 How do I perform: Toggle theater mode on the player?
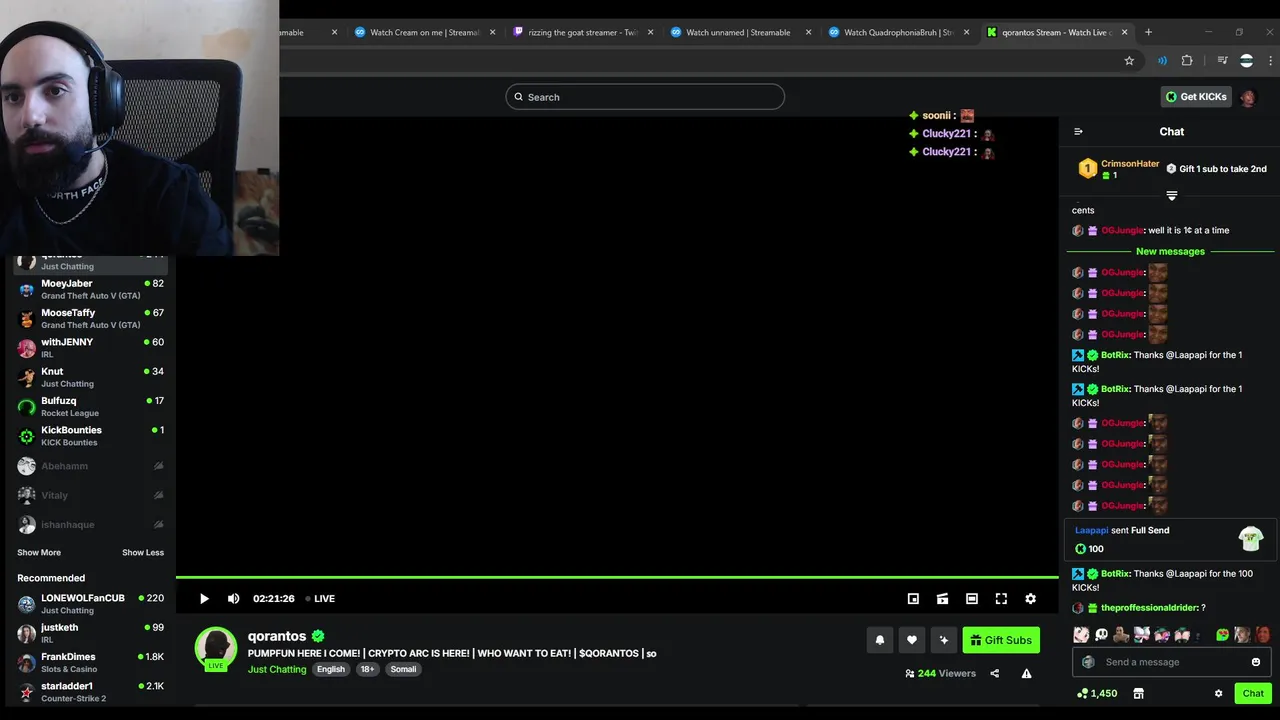[972, 599]
